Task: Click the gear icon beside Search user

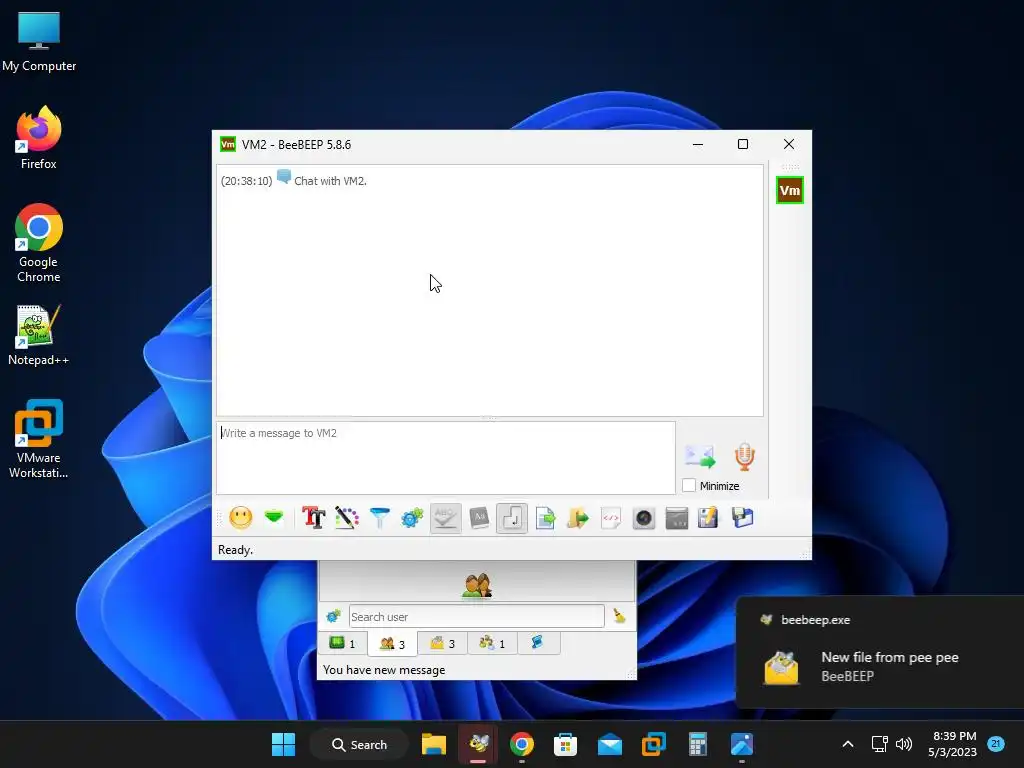Action: pyautogui.click(x=334, y=616)
